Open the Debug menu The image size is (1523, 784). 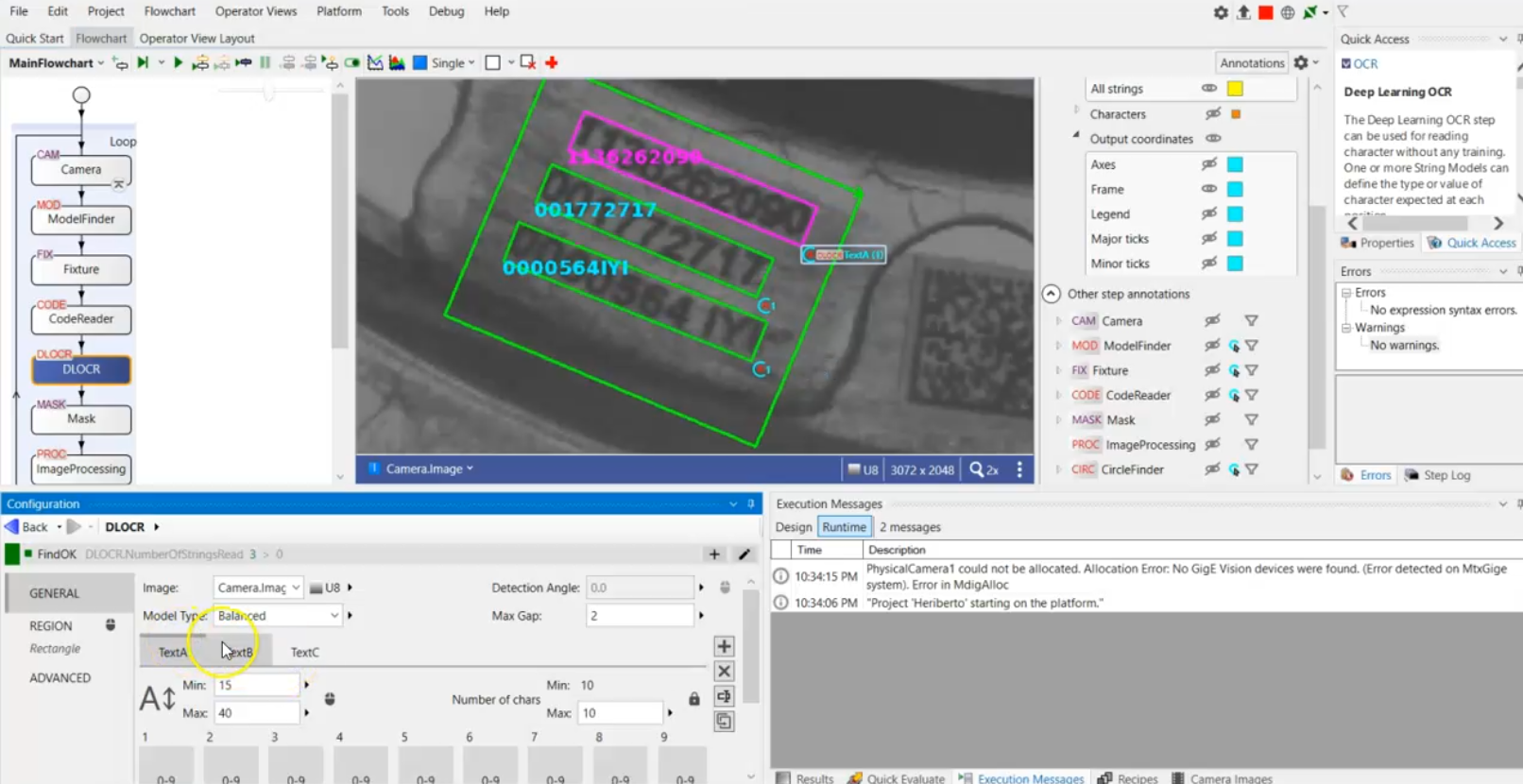coord(446,11)
